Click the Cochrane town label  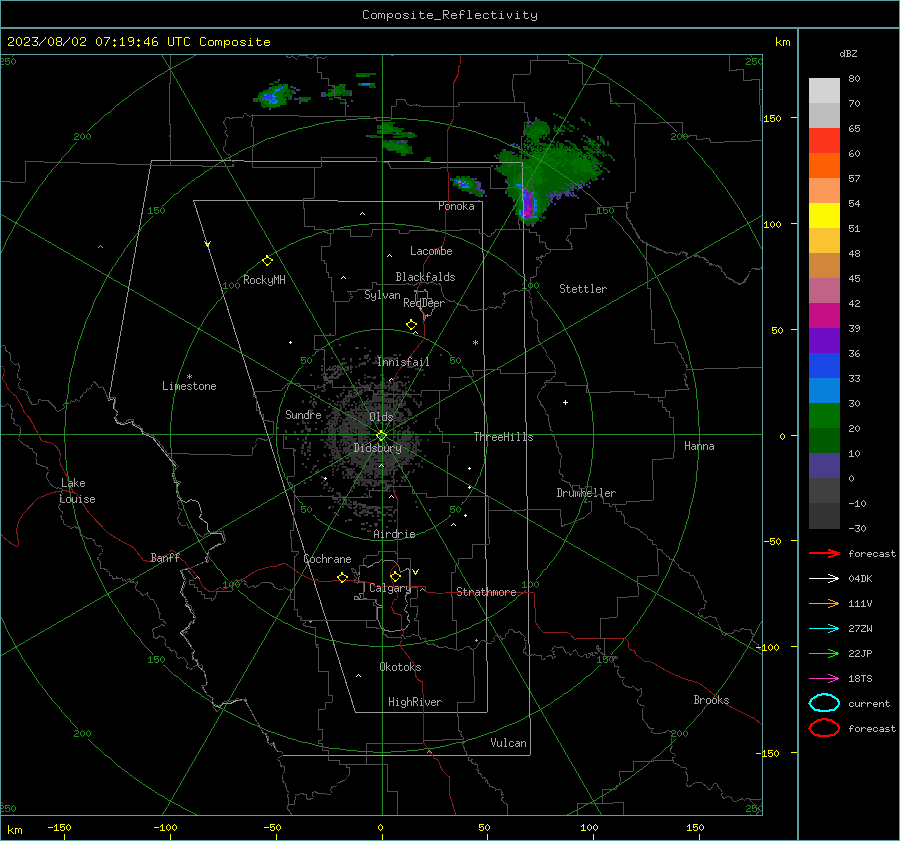(x=327, y=559)
